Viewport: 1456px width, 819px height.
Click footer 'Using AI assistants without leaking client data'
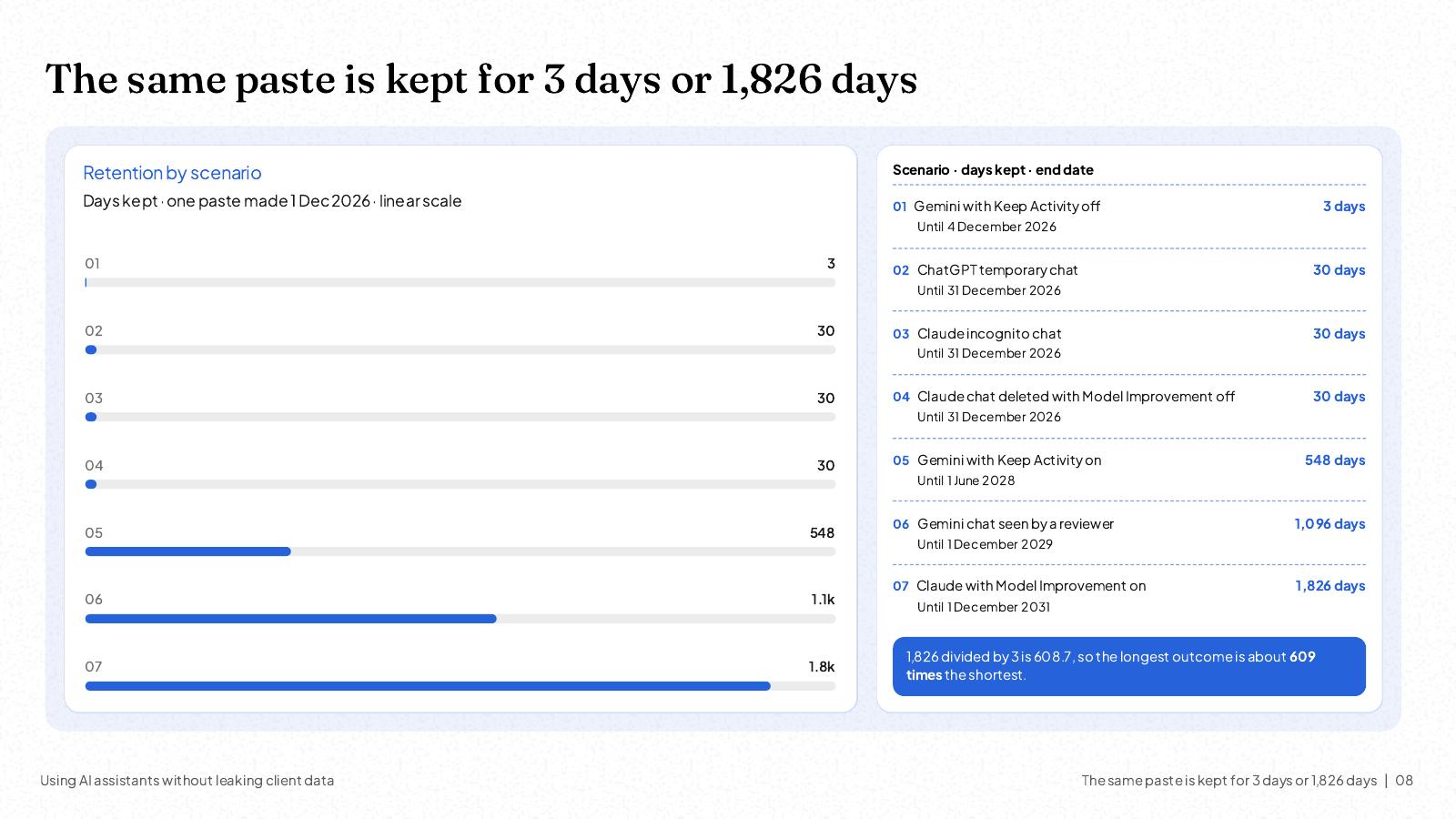click(x=187, y=781)
